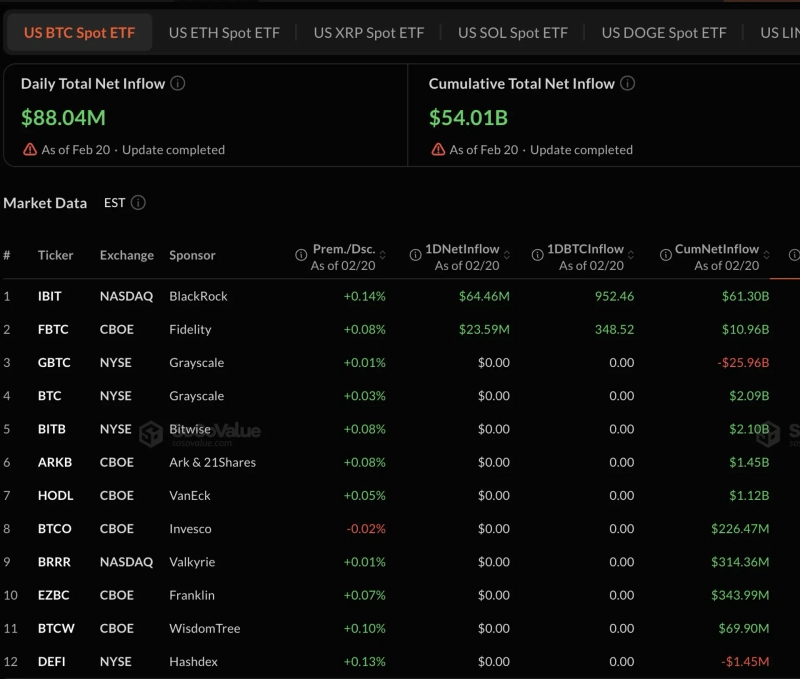
Task: Click the warning icon under Daily Total Net Inflow
Action: point(29,150)
